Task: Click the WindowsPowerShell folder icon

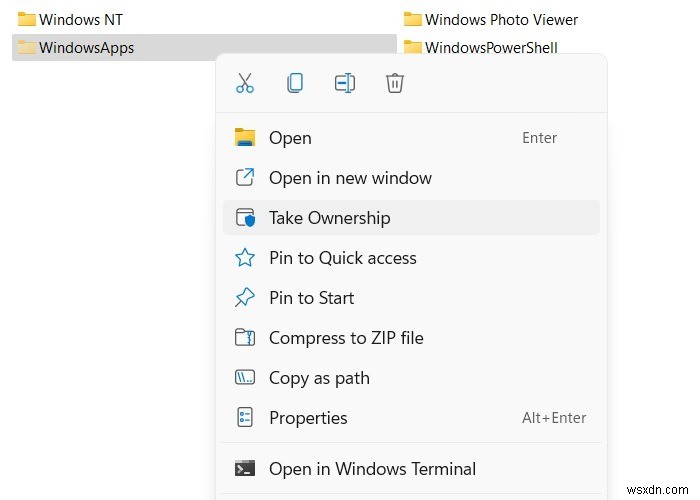Action: tap(412, 47)
